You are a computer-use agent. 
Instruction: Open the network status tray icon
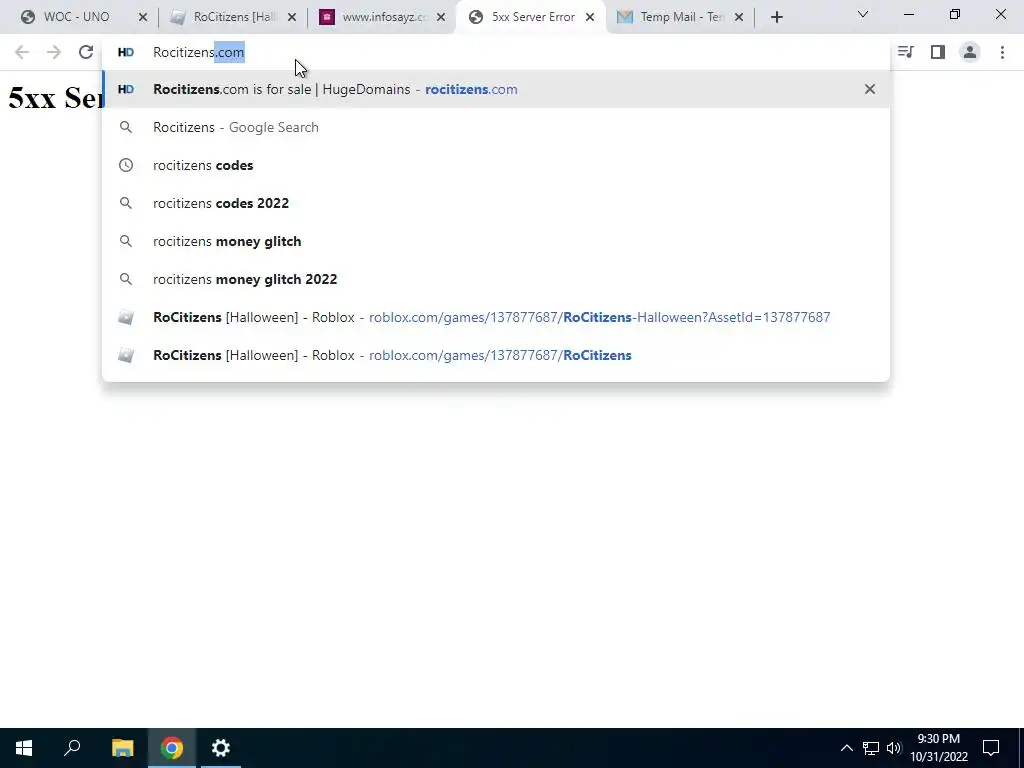[x=871, y=748]
